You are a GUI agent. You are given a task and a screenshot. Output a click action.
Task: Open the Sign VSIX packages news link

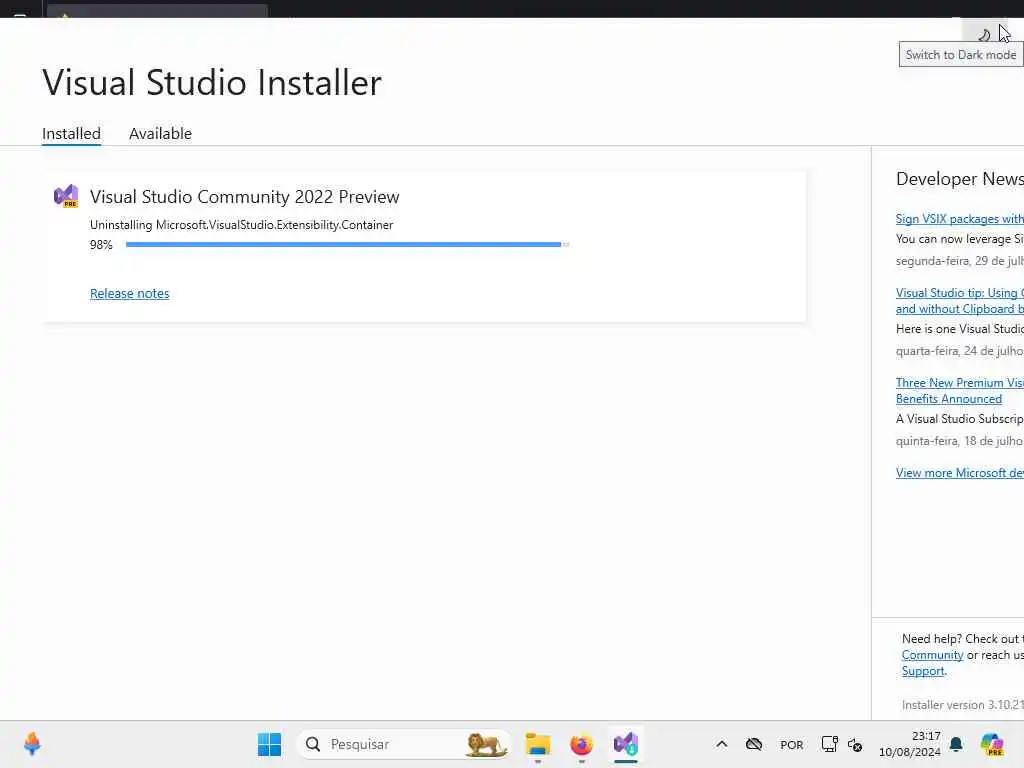pyautogui.click(x=959, y=219)
